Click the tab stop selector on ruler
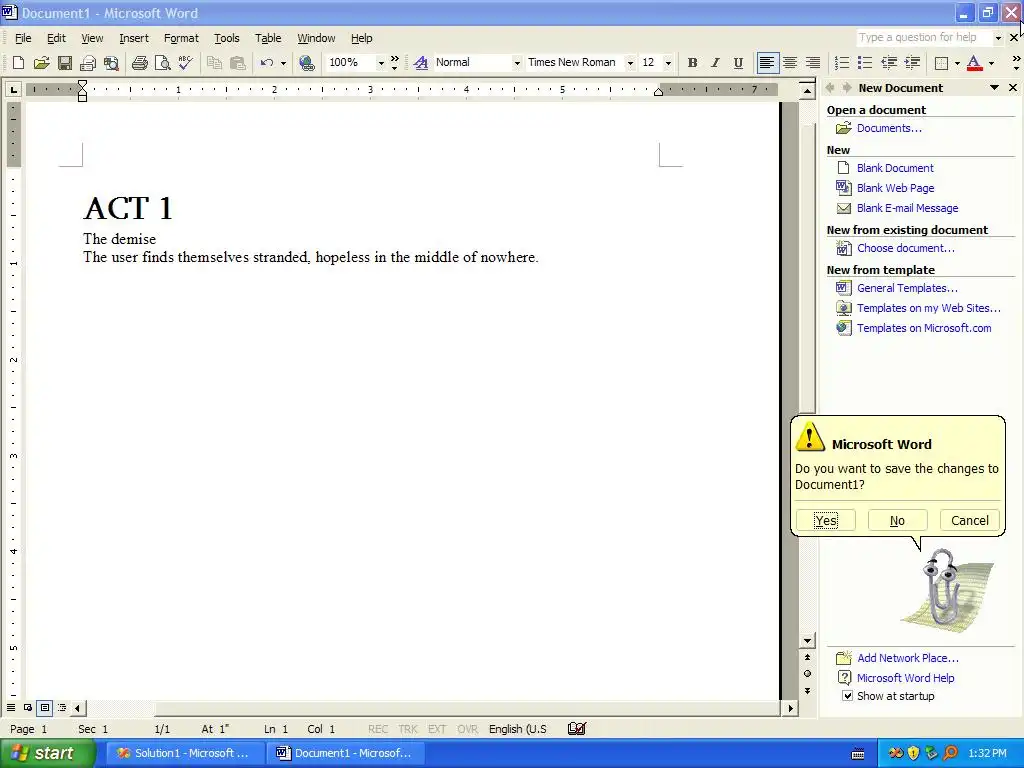Viewport: 1024px width, 768px height. tap(13, 89)
